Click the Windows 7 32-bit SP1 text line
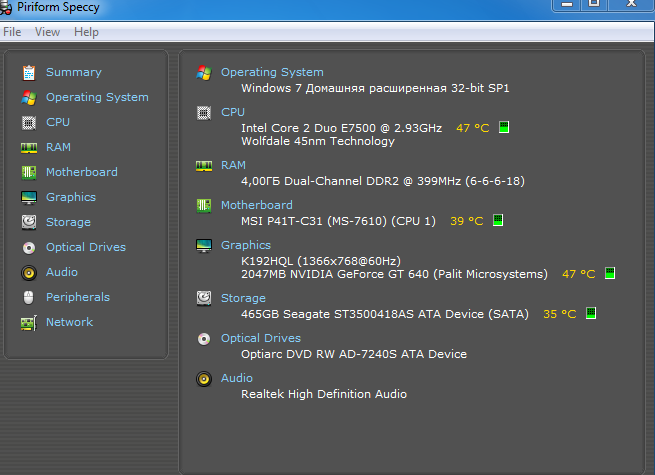The height and width of the screenshot is (475, 655). tap(375, 88)
